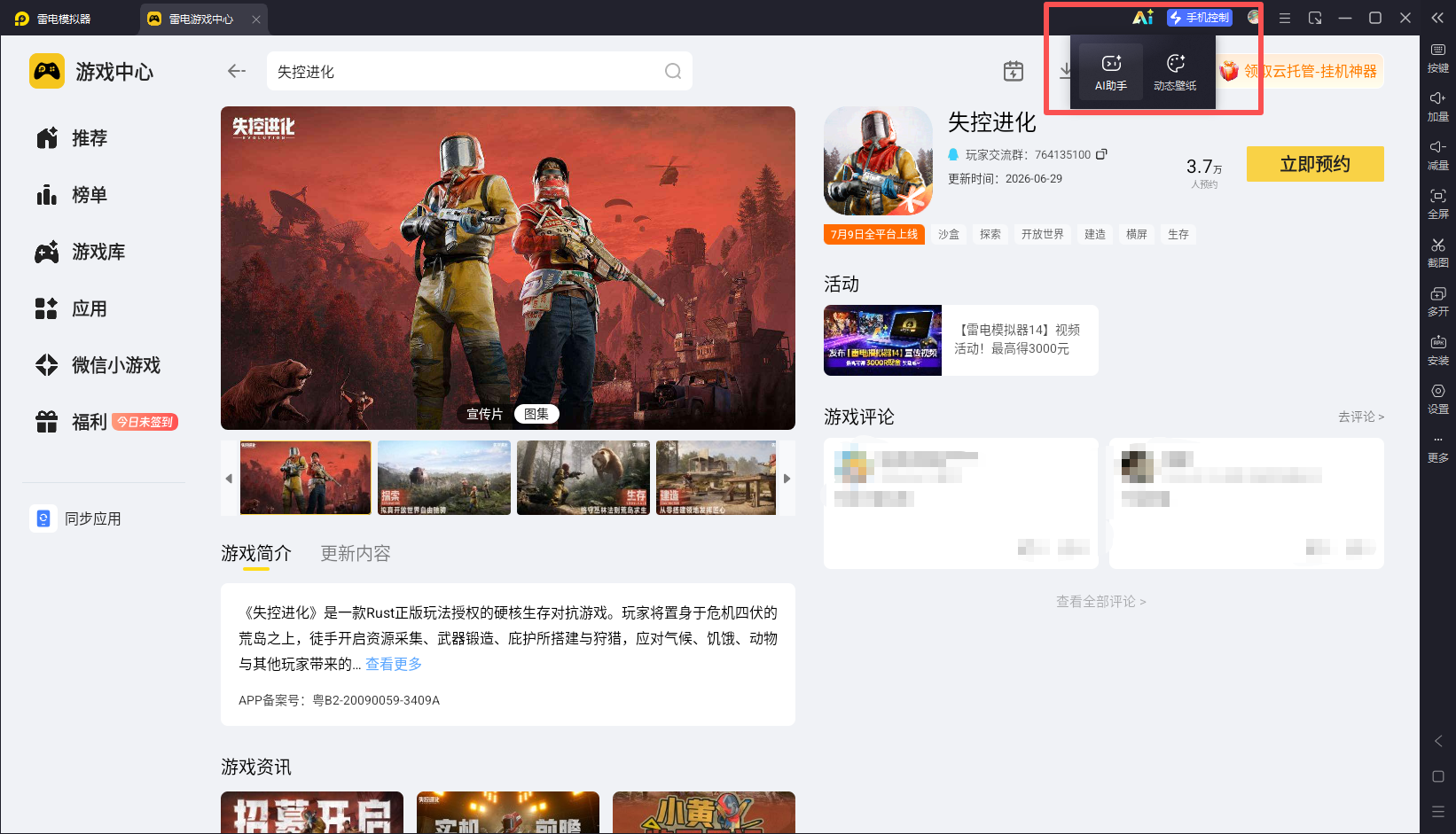Screen dimensions: 1456x834
Task: Open 应用 apps section
Action: (x=73, y=308)
